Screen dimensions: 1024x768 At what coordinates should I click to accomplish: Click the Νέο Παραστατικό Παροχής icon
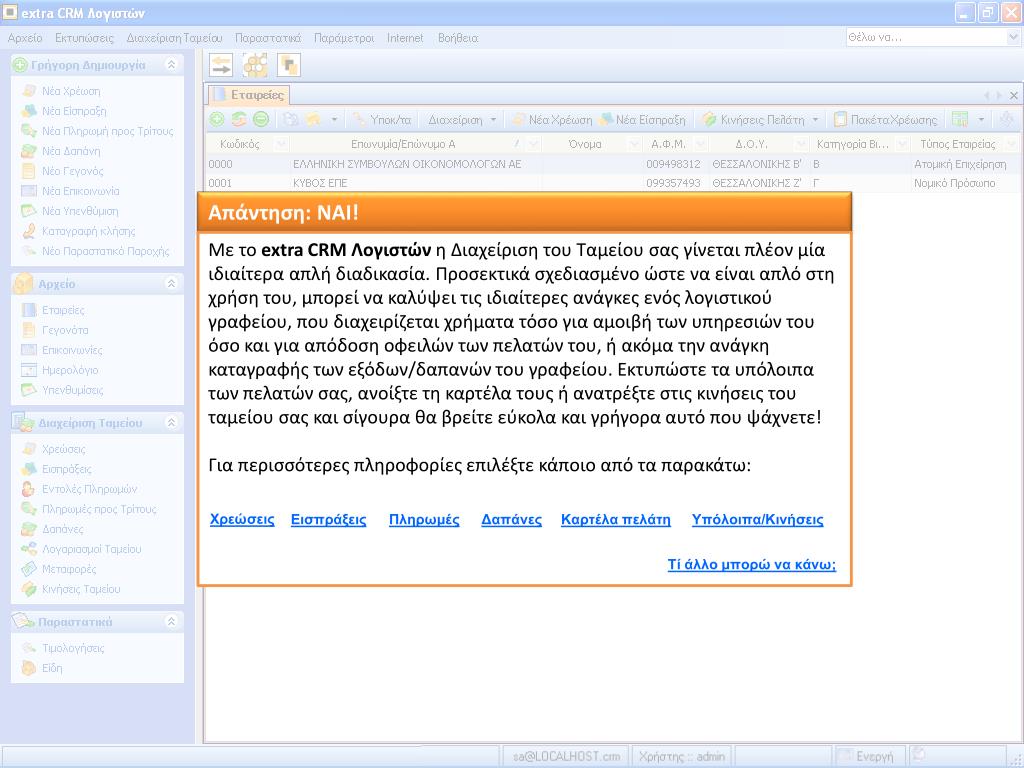coord(29,251)
